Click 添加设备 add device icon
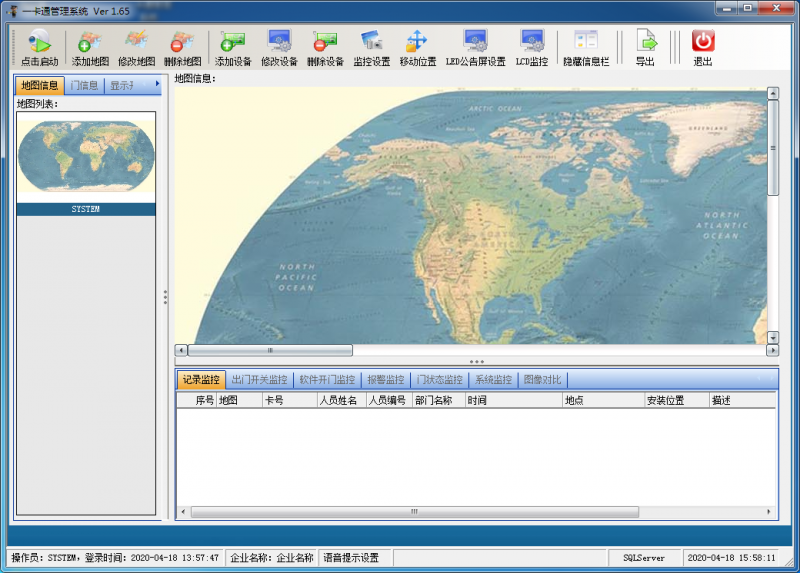This screenshot has height=573, width=800. (233, 48)
